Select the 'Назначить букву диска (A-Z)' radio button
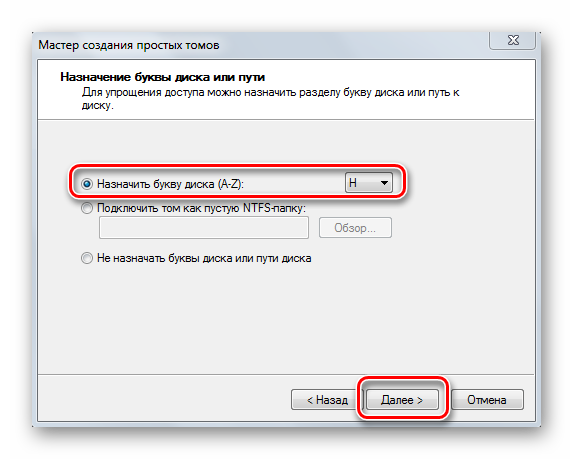This screenshot has height=459, width=573. [x=87, y=184]
